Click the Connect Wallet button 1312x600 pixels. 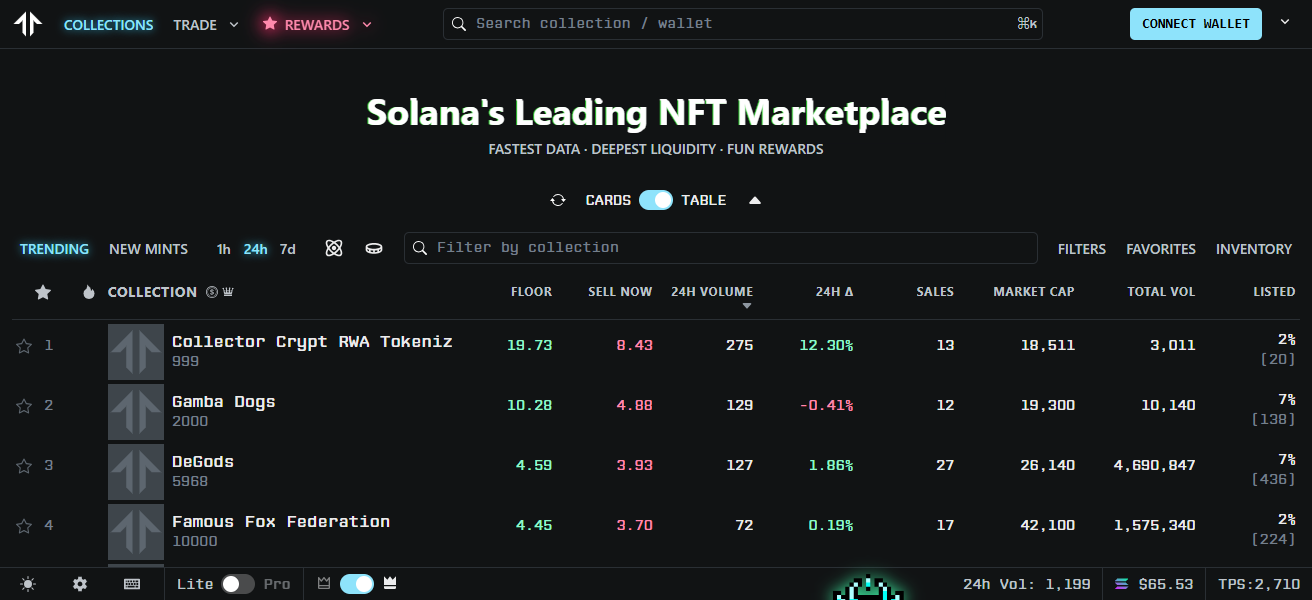(1196, 24)
